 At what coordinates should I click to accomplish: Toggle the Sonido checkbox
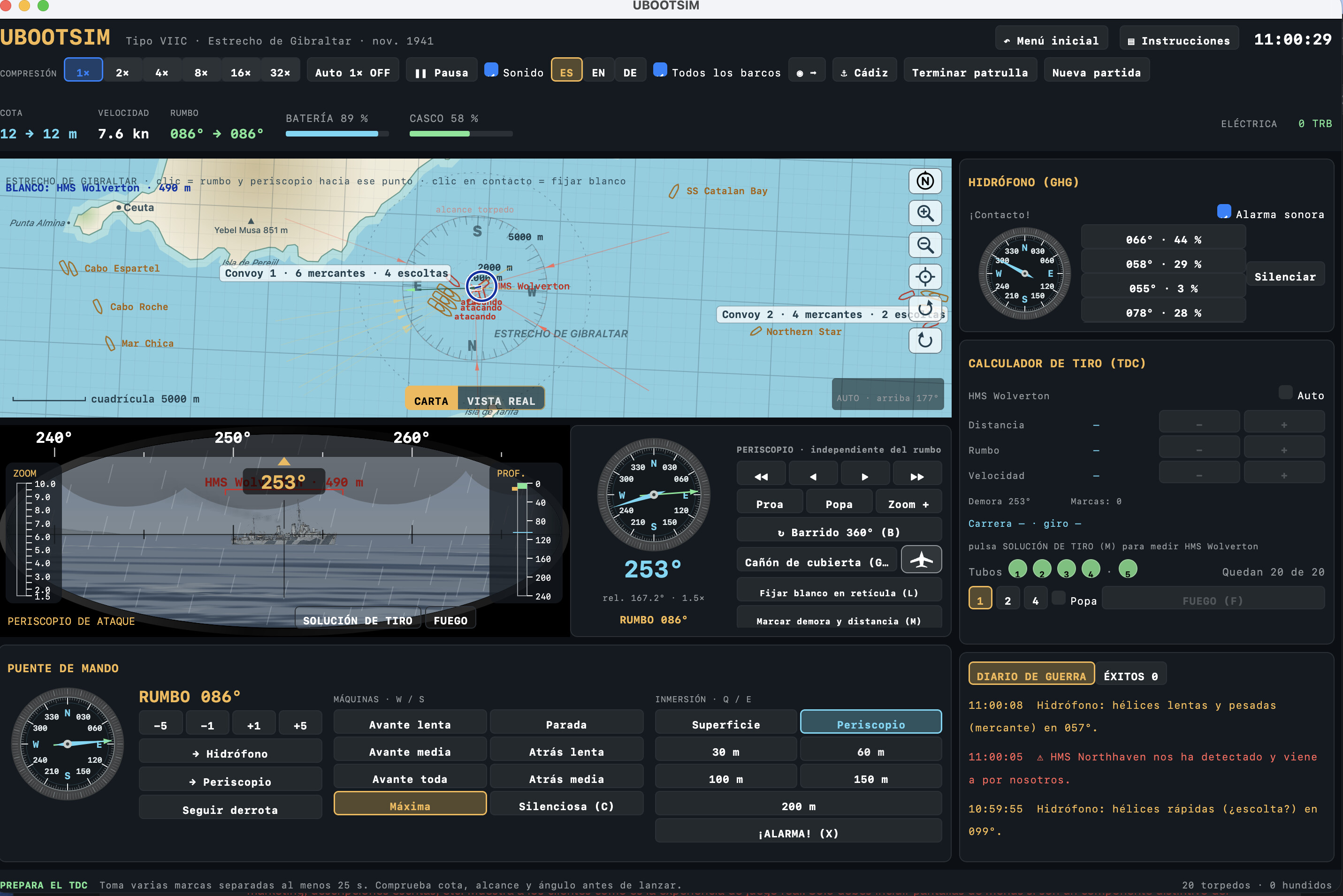point(491,70)
